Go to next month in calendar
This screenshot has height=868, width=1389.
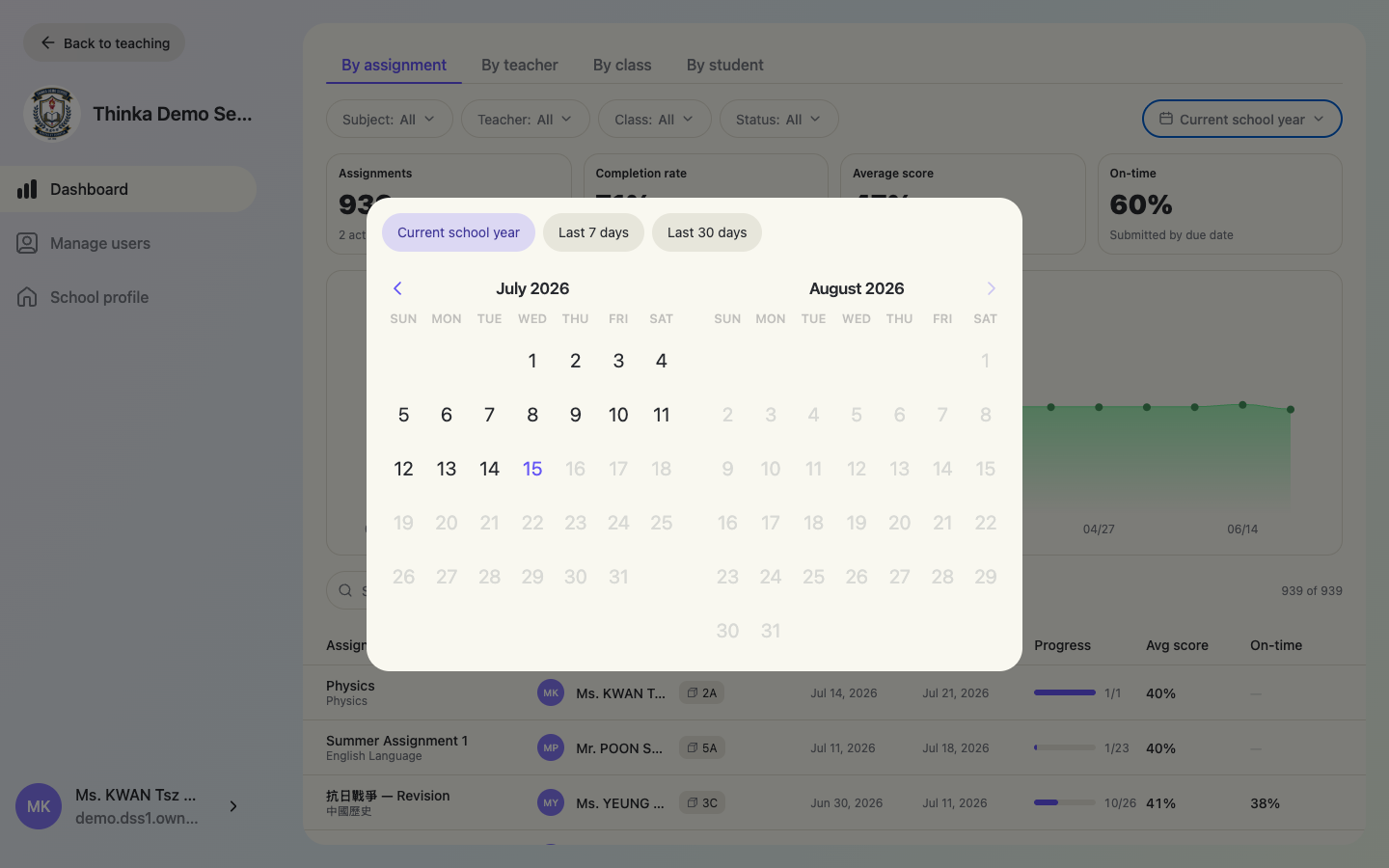(x=991, y=288)
